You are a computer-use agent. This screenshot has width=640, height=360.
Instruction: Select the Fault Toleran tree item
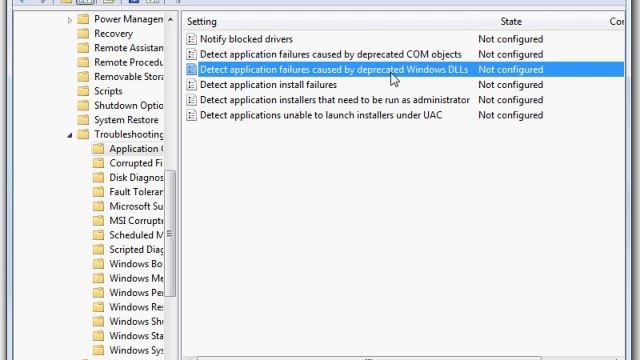[136, 192]
